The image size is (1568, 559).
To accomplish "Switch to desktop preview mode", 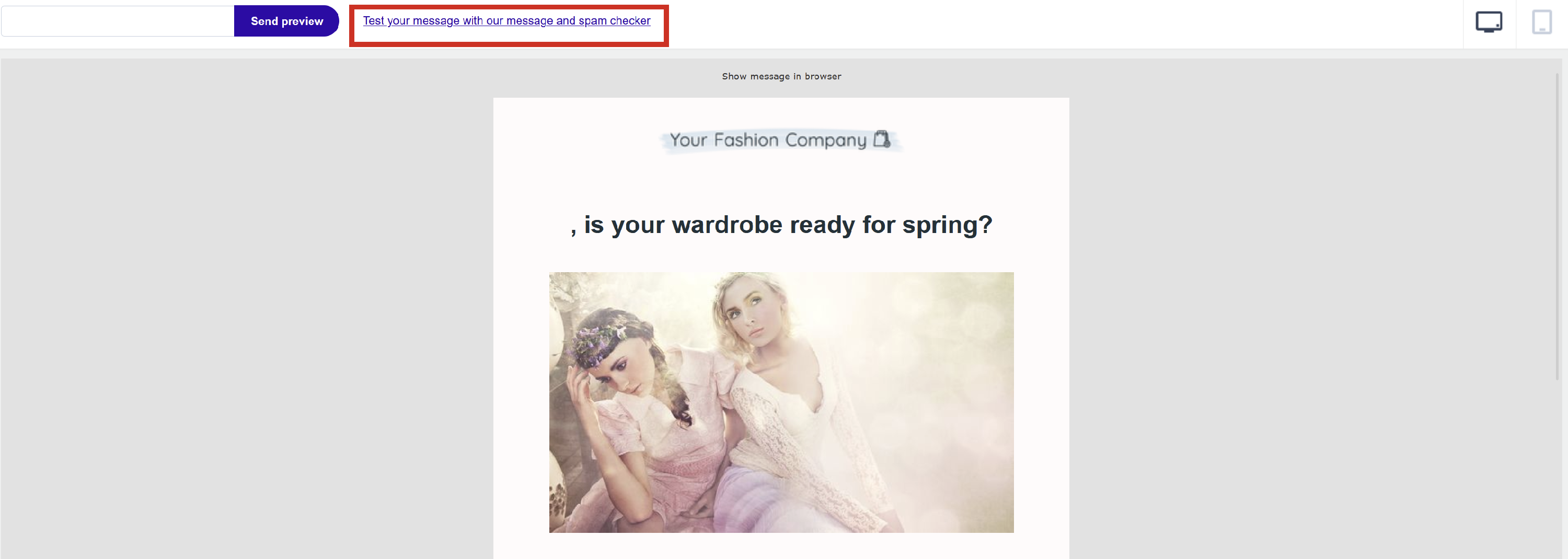I will [1488, 22].
